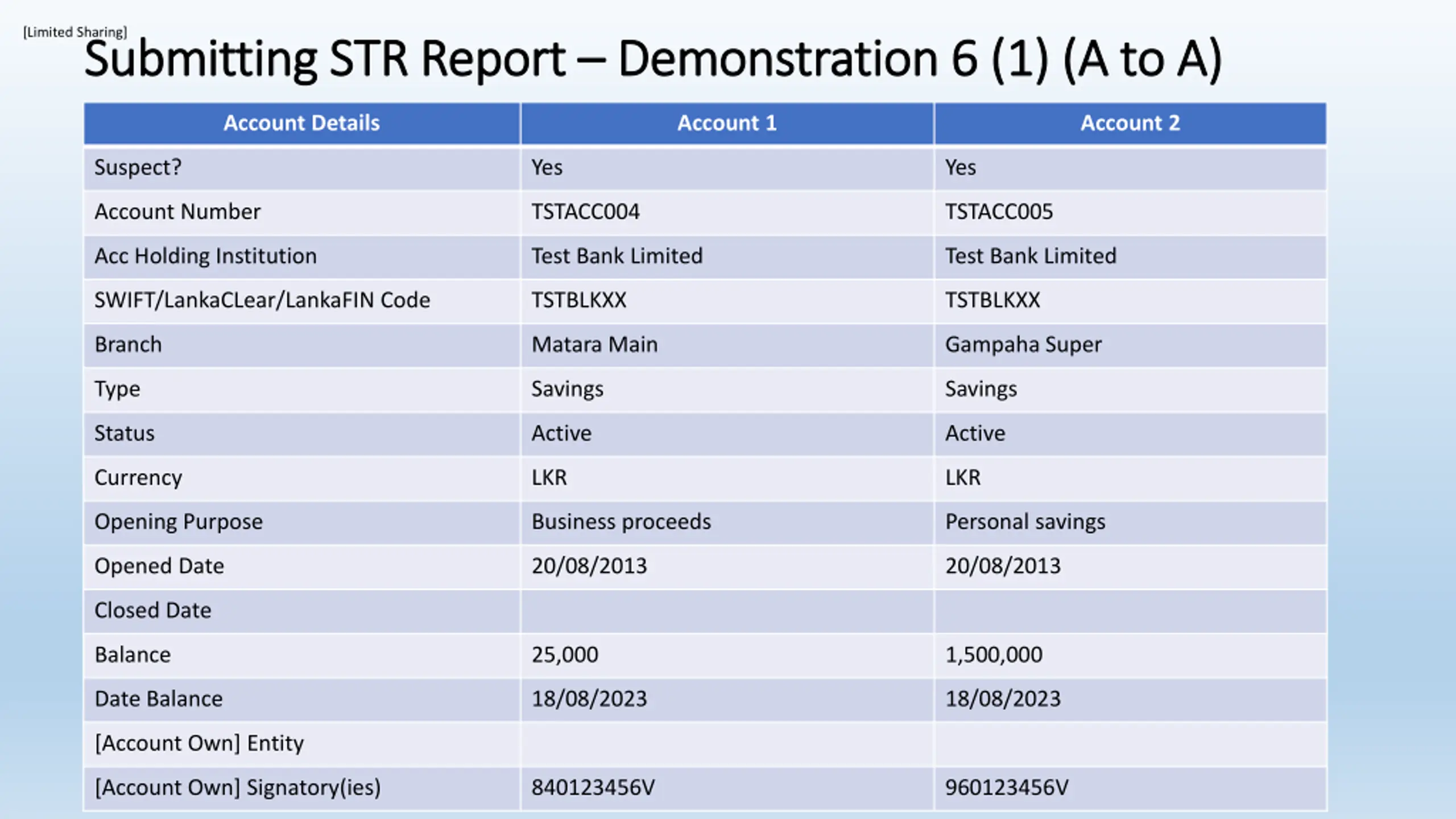Select account number 'TSTACC005'

[x=999, y=212]
